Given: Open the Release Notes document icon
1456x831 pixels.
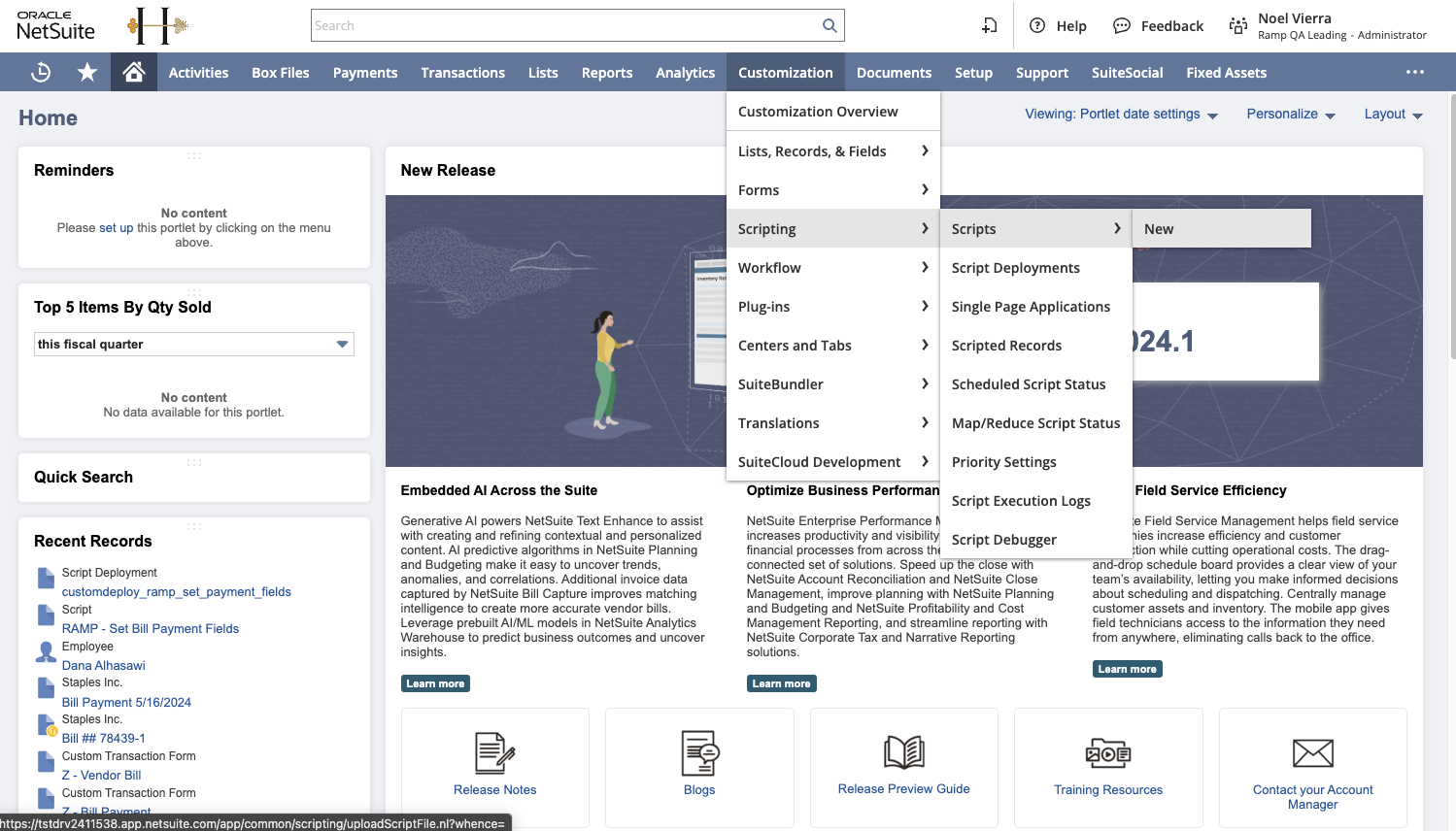Looking at the screenshot, I should [494, 752].
